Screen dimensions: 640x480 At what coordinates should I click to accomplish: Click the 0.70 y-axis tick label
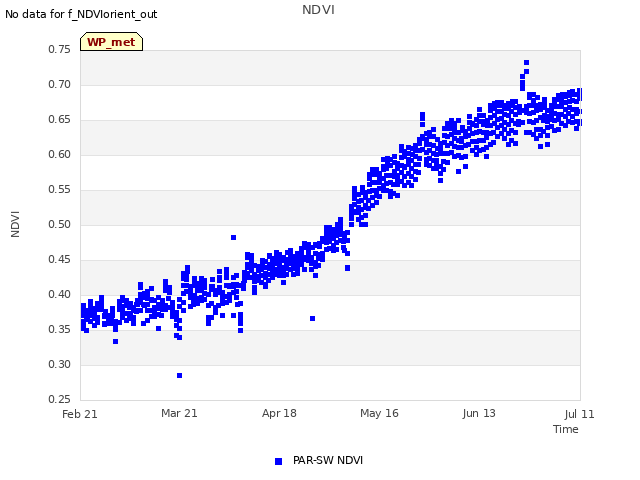pos(59,84)
